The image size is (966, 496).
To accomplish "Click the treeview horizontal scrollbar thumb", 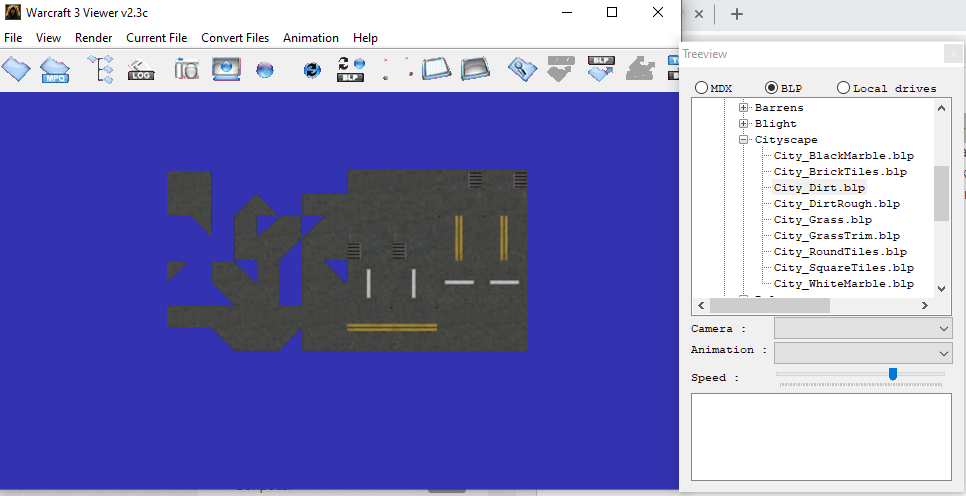I will [769, 305].
